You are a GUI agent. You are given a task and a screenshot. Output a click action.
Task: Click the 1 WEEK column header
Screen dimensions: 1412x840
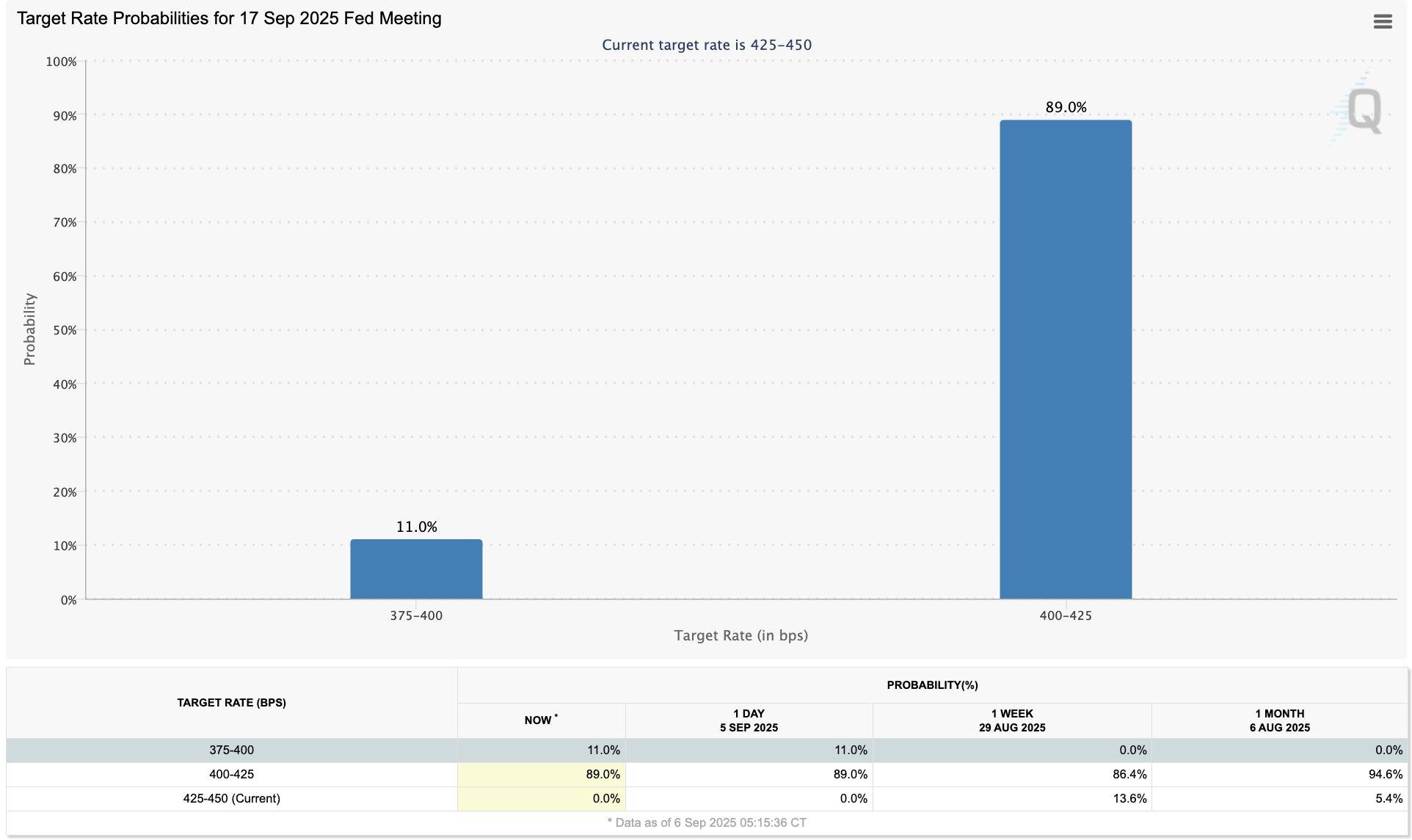tap(1011, 720)
